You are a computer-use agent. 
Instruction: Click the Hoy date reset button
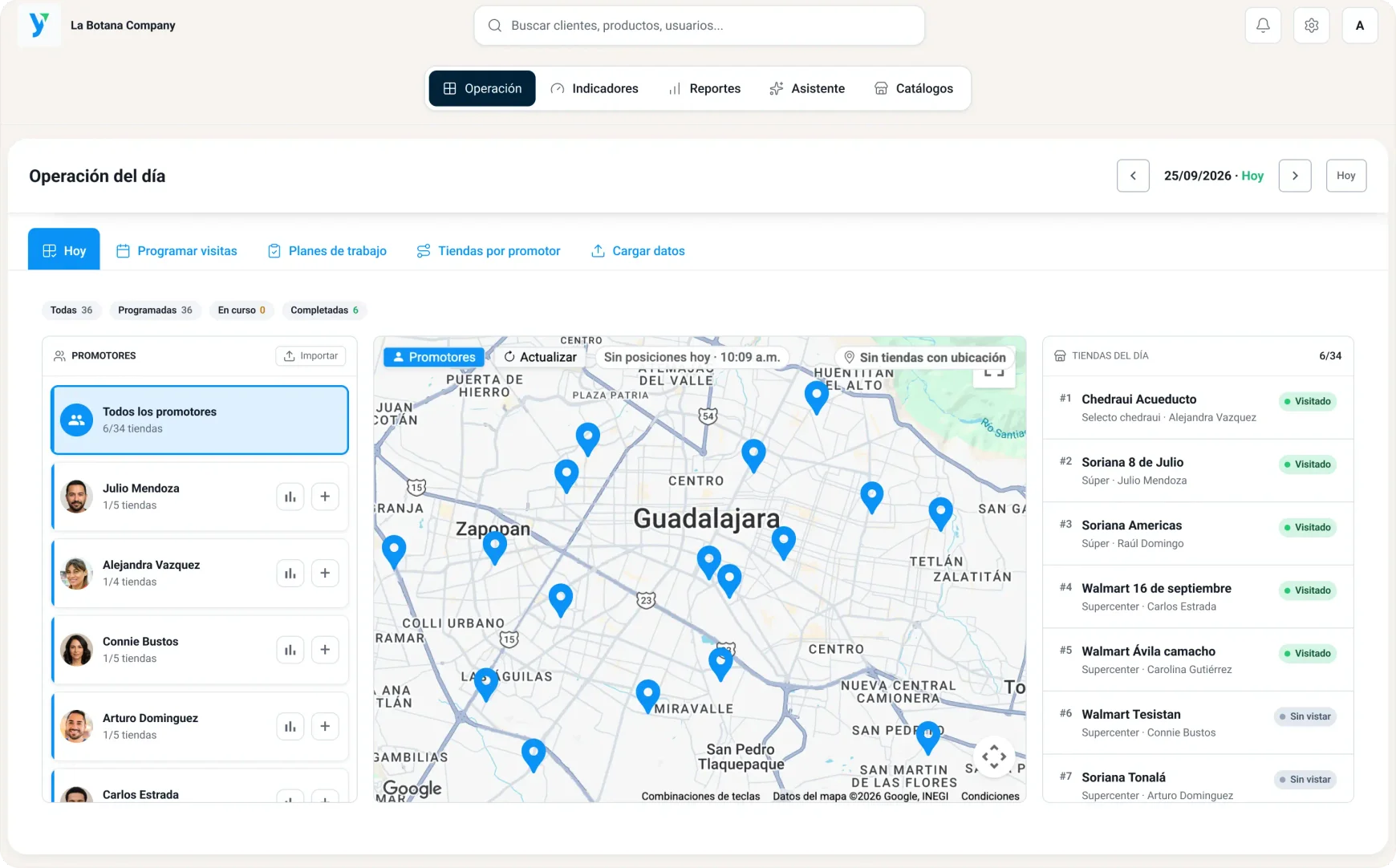point(1346,176)
